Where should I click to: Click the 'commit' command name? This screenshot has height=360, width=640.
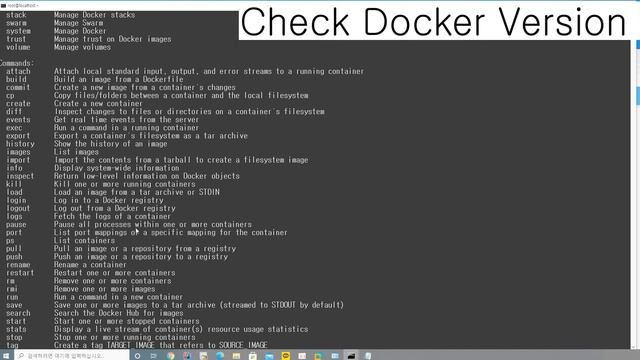18,87
